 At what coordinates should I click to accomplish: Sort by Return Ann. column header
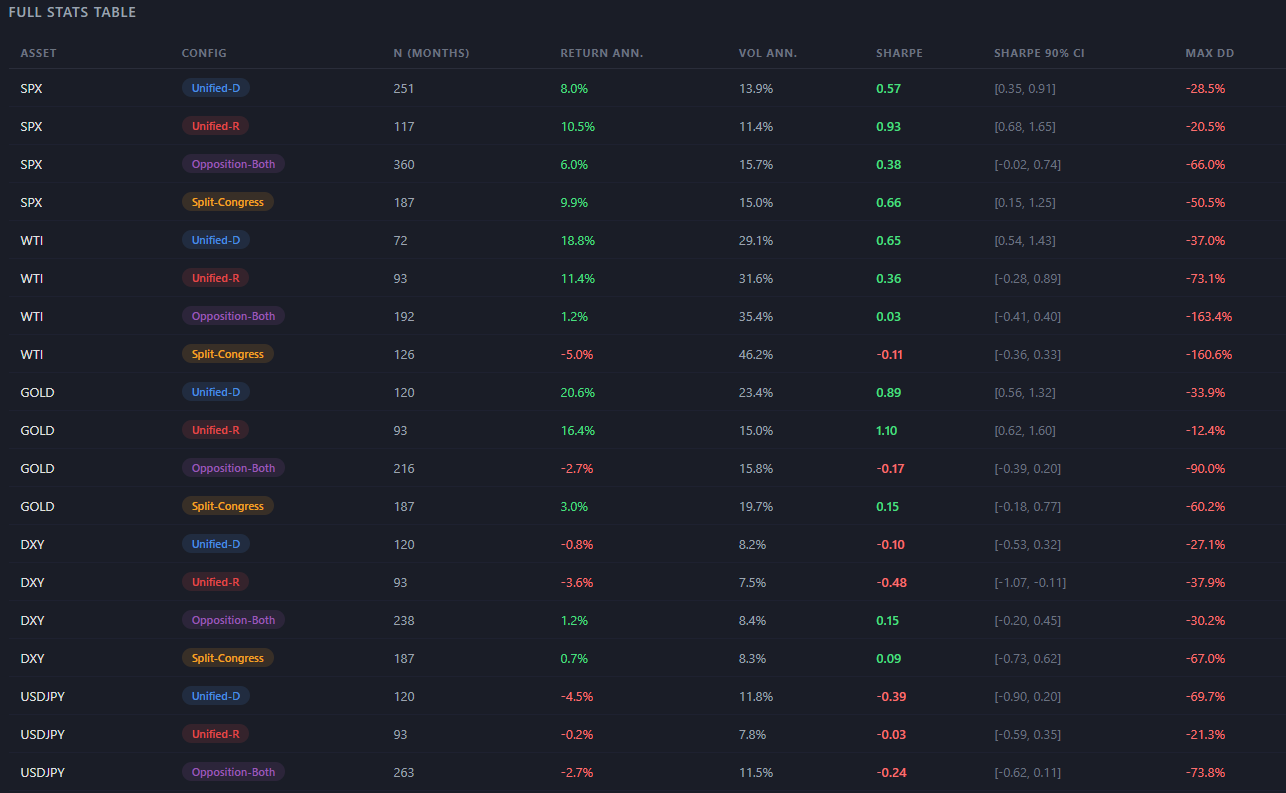pos(602,53)
